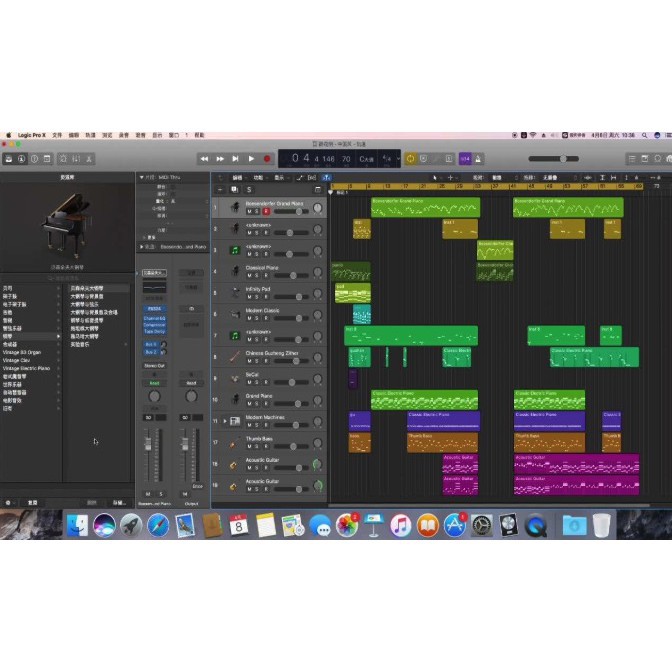
Task: Open the Mixer toolbar icon
Action: click(76, 159)
